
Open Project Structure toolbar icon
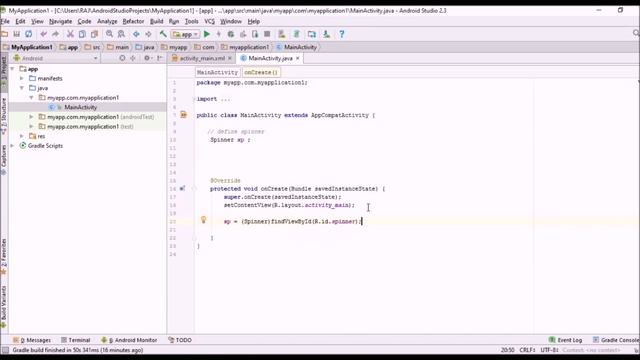click(x=312, y=34)
